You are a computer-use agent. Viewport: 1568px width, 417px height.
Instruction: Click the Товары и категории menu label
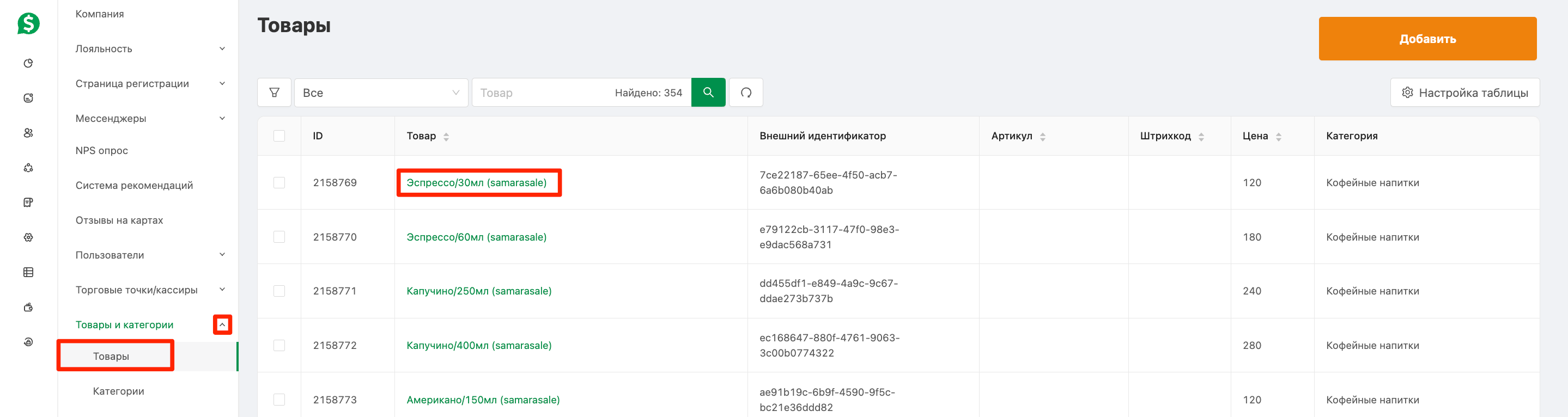124,324
